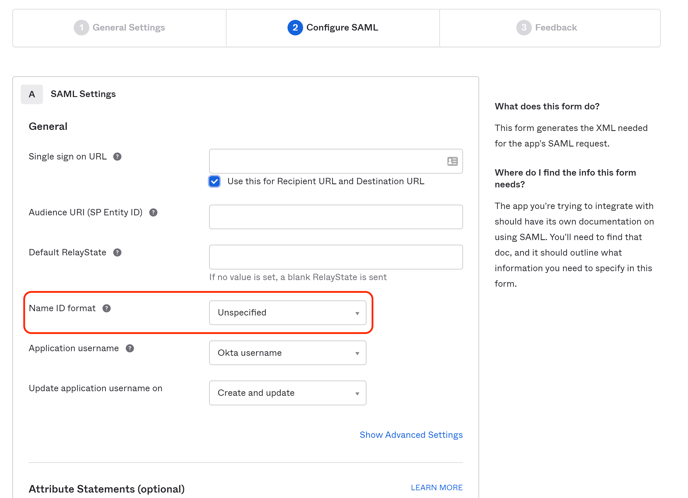Image resolution: width=688 pixels, height=498 pixels.
Task: Click the Default RelayState text field
Action: pyautogui.click(x=335, y=257)
